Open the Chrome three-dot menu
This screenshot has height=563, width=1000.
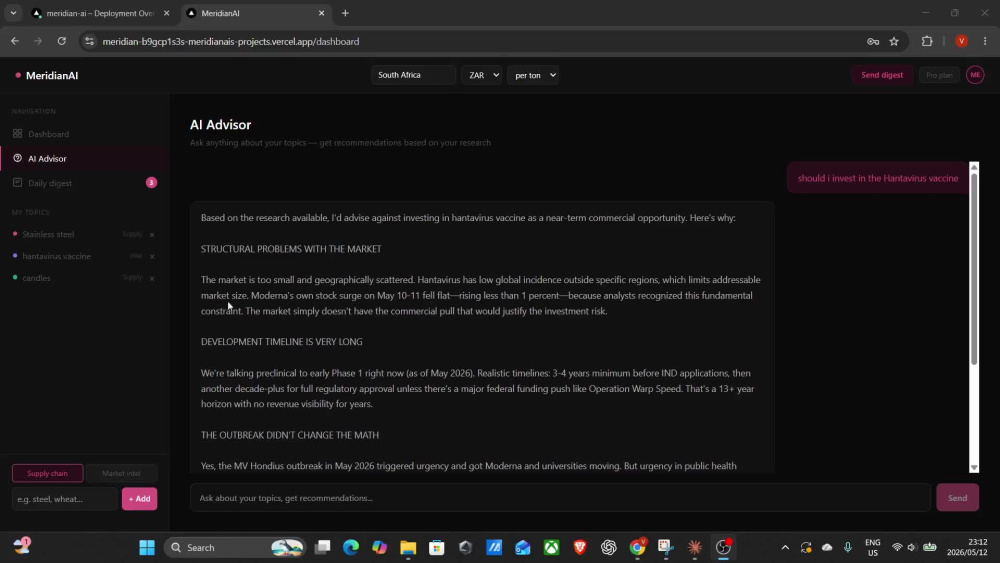tap(985, 41)
